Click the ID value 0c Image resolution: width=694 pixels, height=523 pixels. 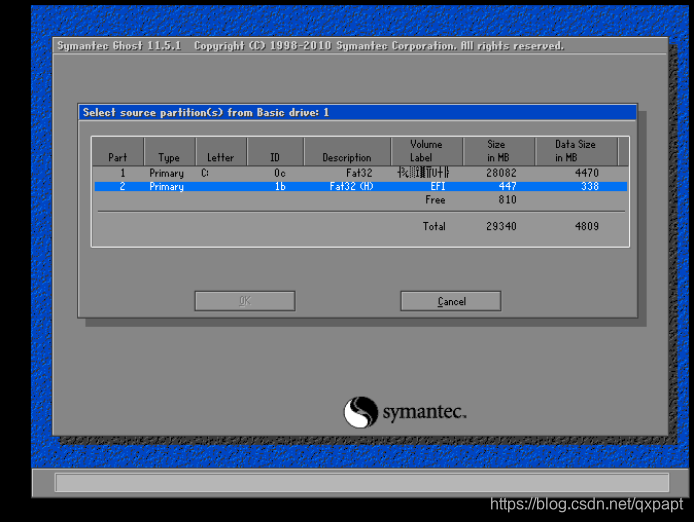(280, 173)
